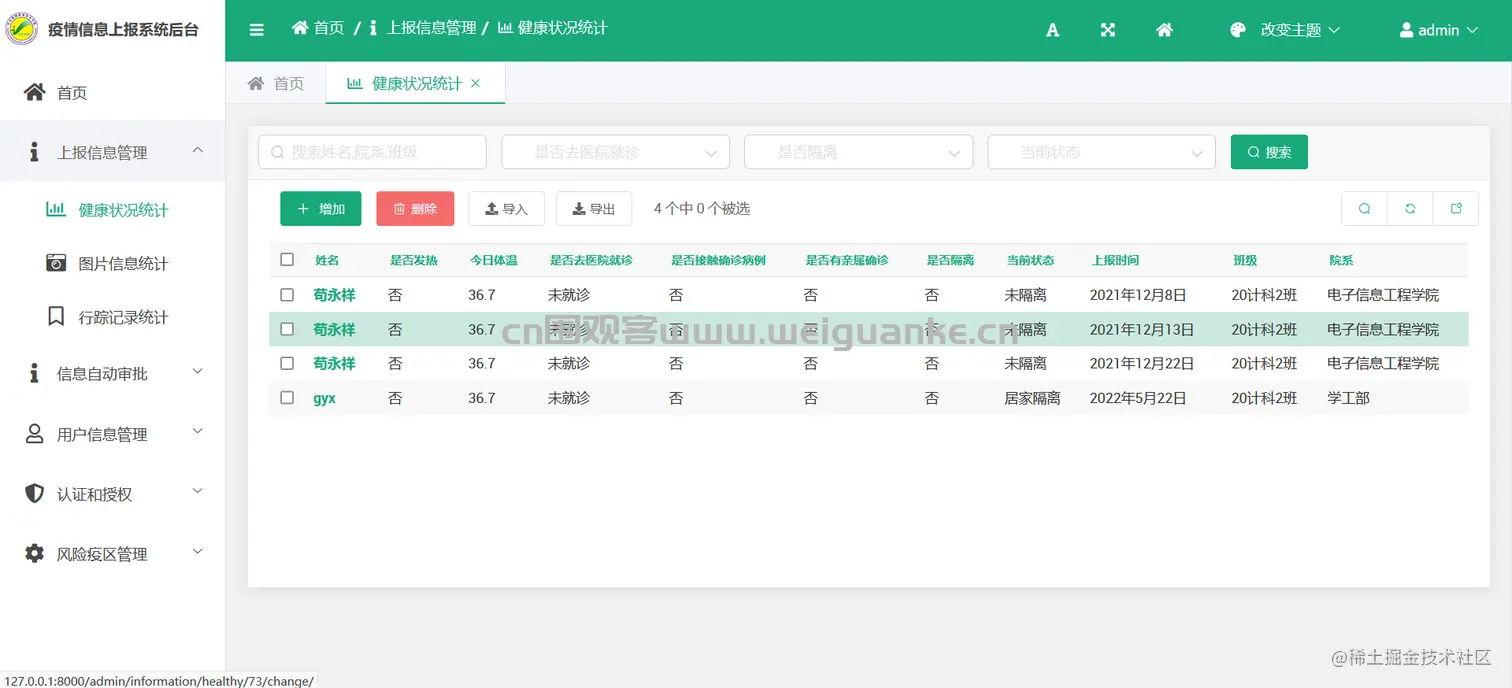Click the font size A icon
1512x688 pixels.
[1052, 30]
